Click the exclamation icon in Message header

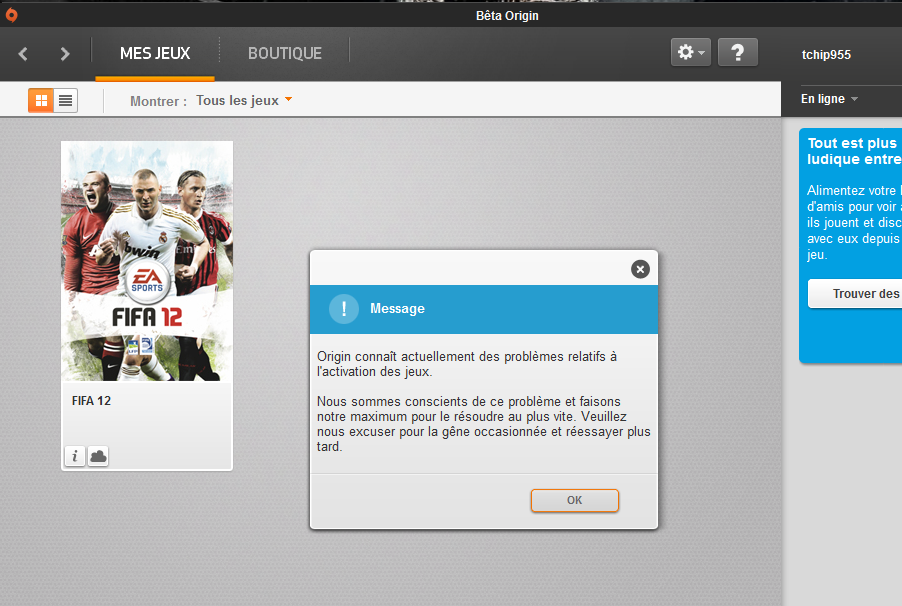343,309
